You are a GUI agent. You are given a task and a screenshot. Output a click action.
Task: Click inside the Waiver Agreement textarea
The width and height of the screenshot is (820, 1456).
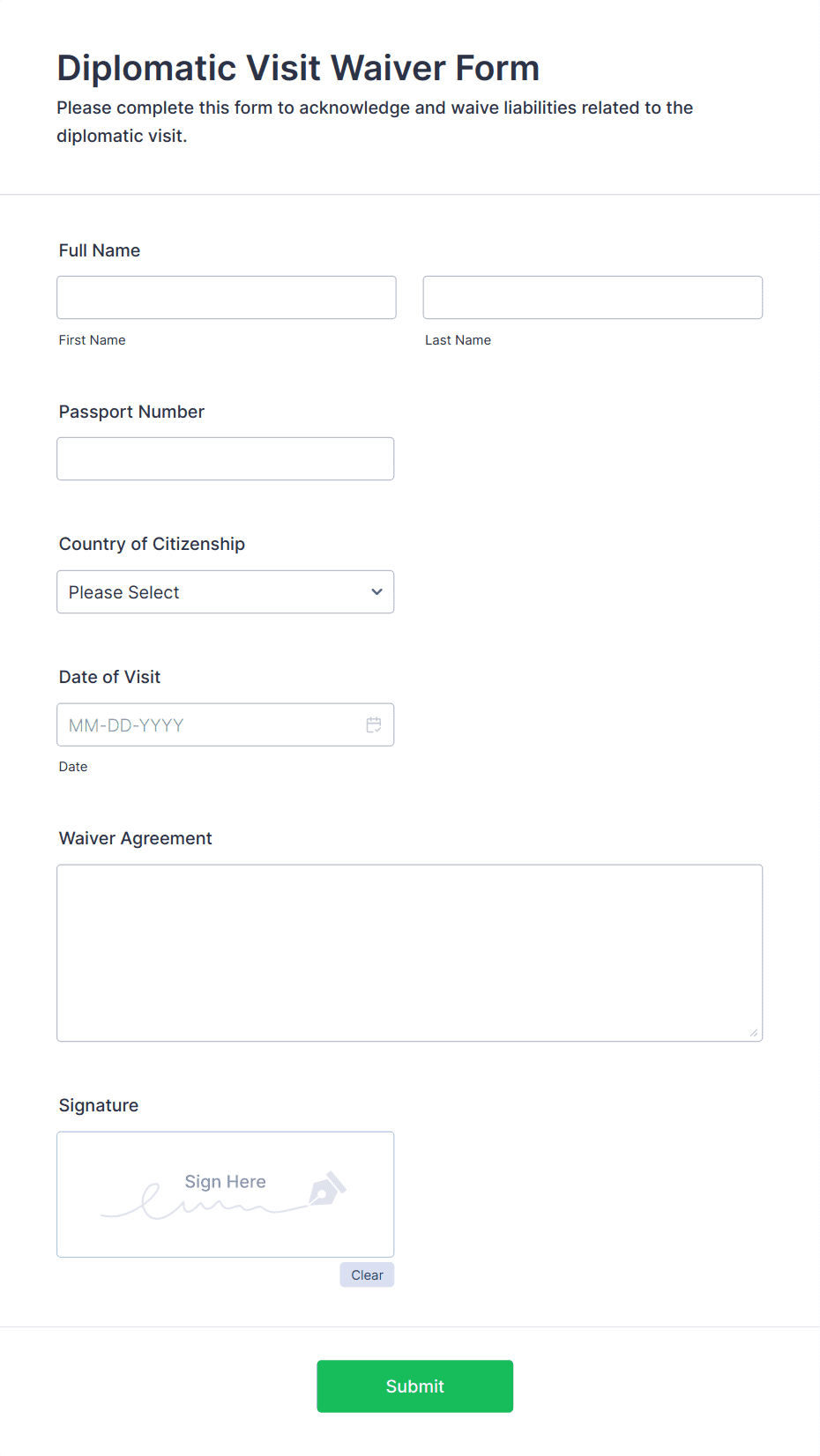point(410,954)
